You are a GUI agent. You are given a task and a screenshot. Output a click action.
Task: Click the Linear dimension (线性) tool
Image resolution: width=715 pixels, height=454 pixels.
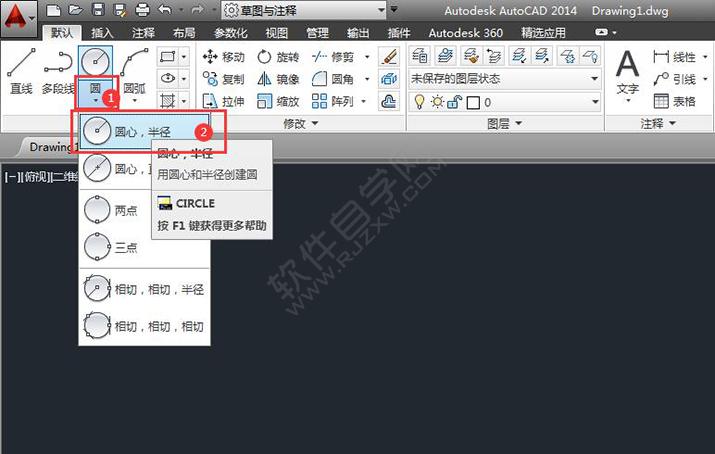click(674, 57)
